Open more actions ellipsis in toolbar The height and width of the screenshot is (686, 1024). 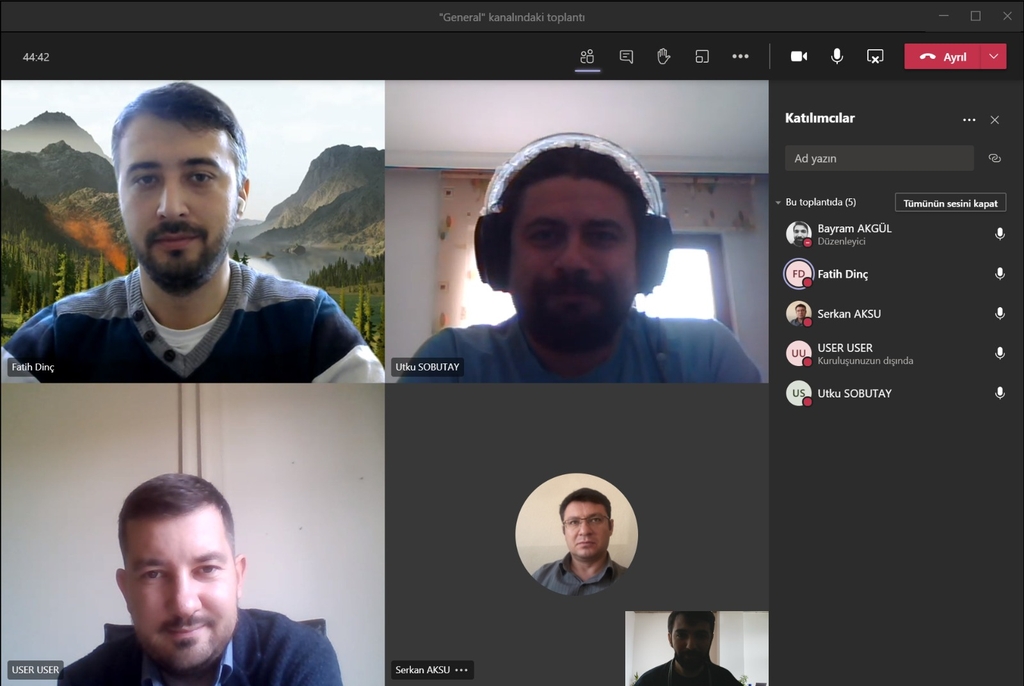740,57
